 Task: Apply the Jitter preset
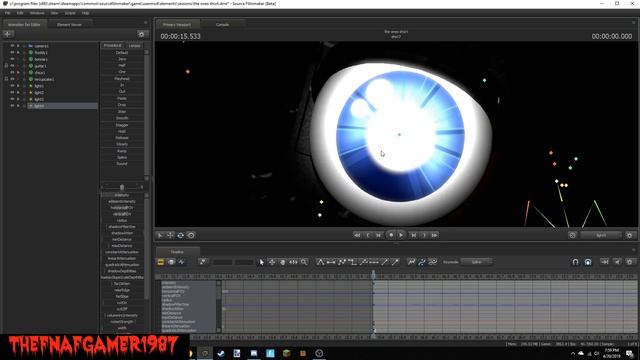pyautogui.click(x=122, y=111)
